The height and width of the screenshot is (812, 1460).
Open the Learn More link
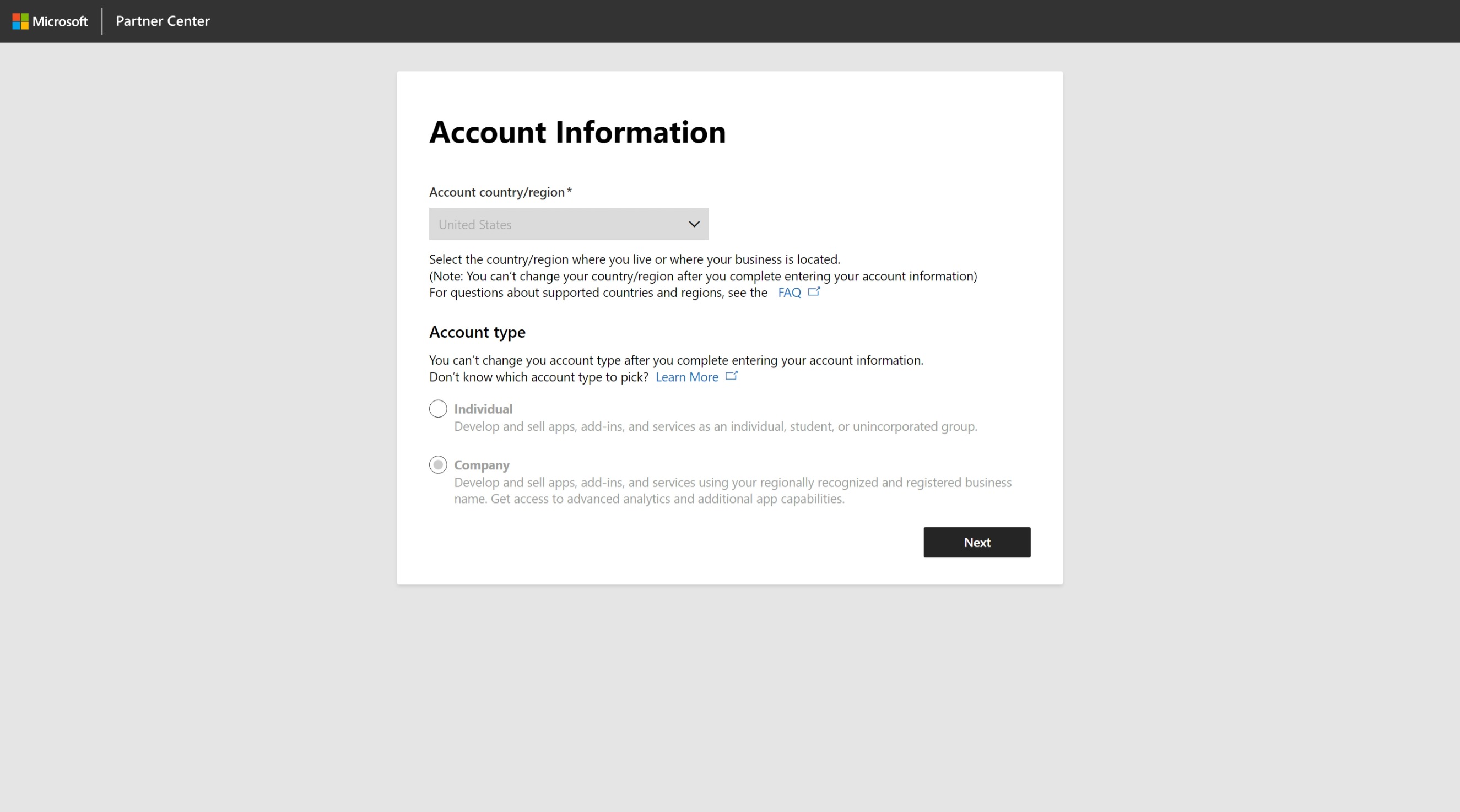(687, 377)
